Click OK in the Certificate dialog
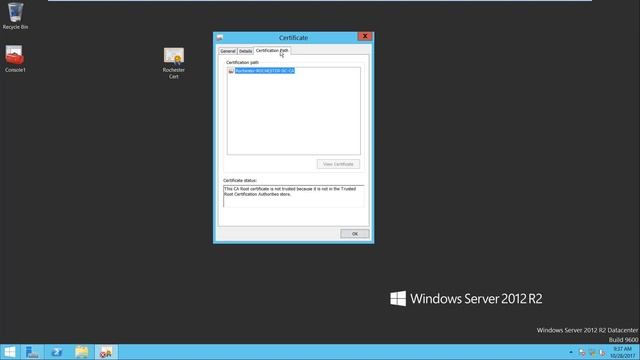This screenshot has width=640, height=360. pyautogui.click(x=355, y=233)
